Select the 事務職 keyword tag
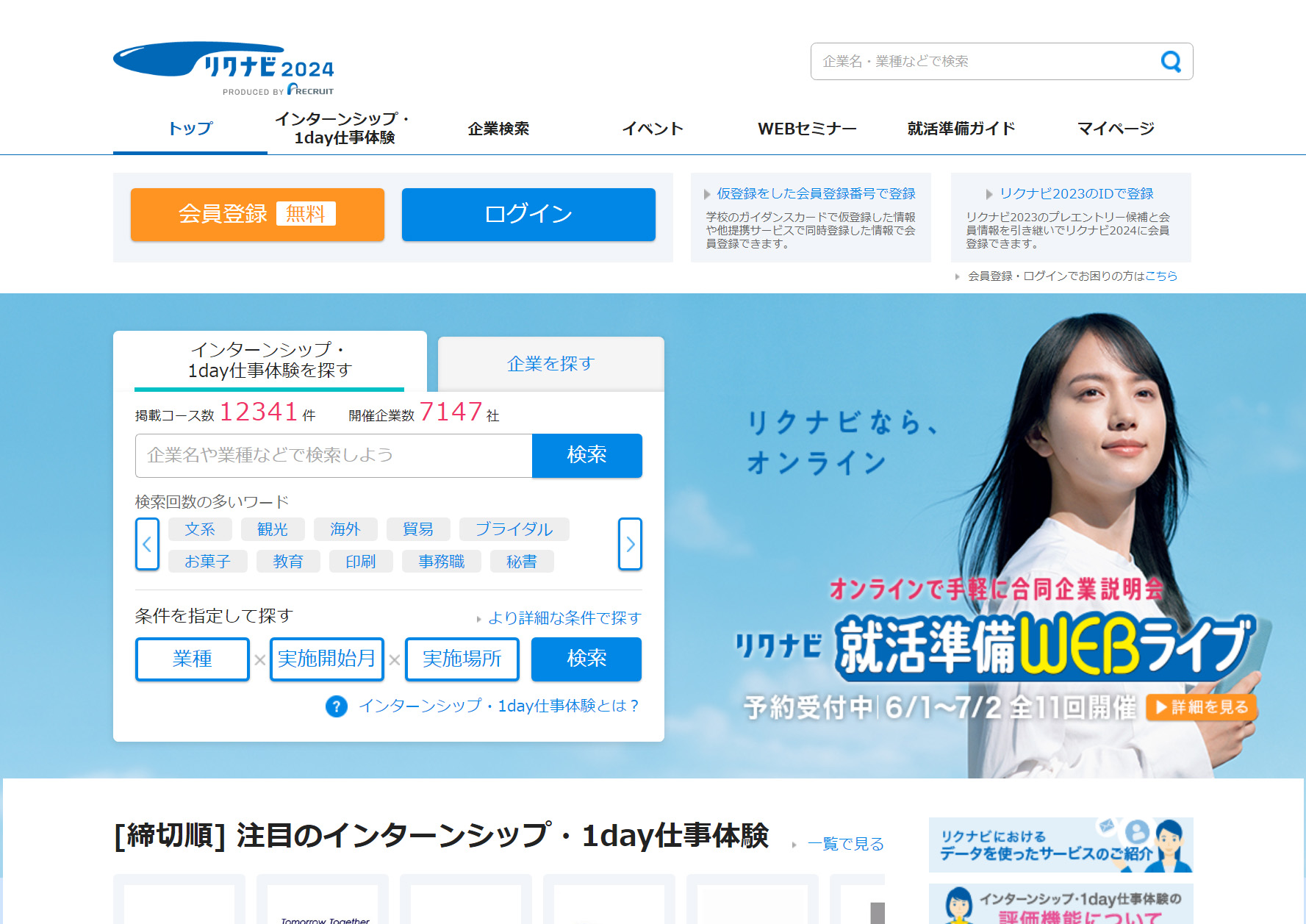1306x924 pixels. pos(442,562)
